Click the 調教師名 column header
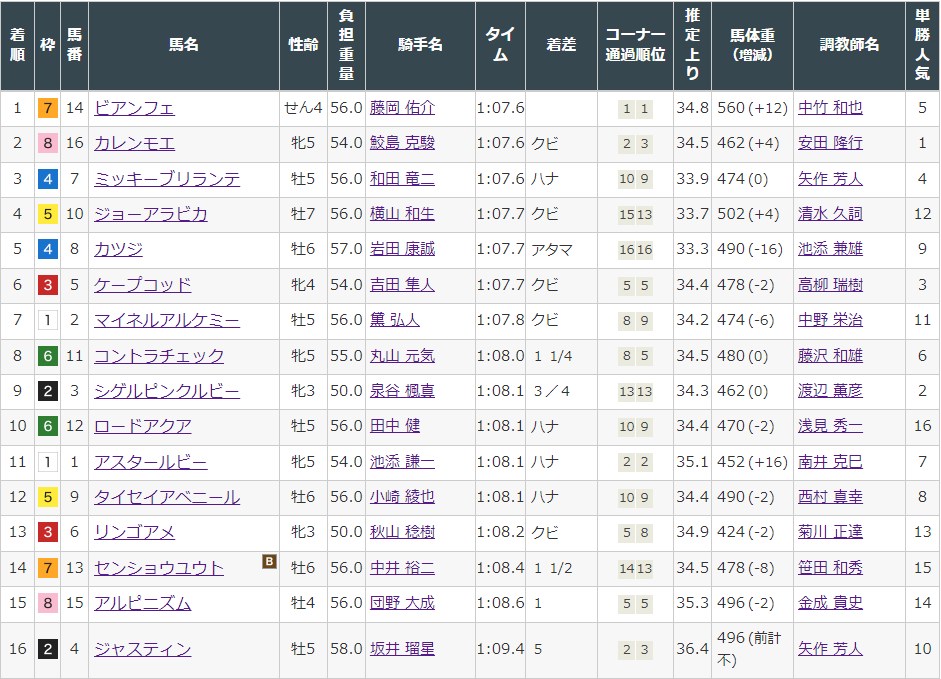941x679 pixels. point(849,45)
